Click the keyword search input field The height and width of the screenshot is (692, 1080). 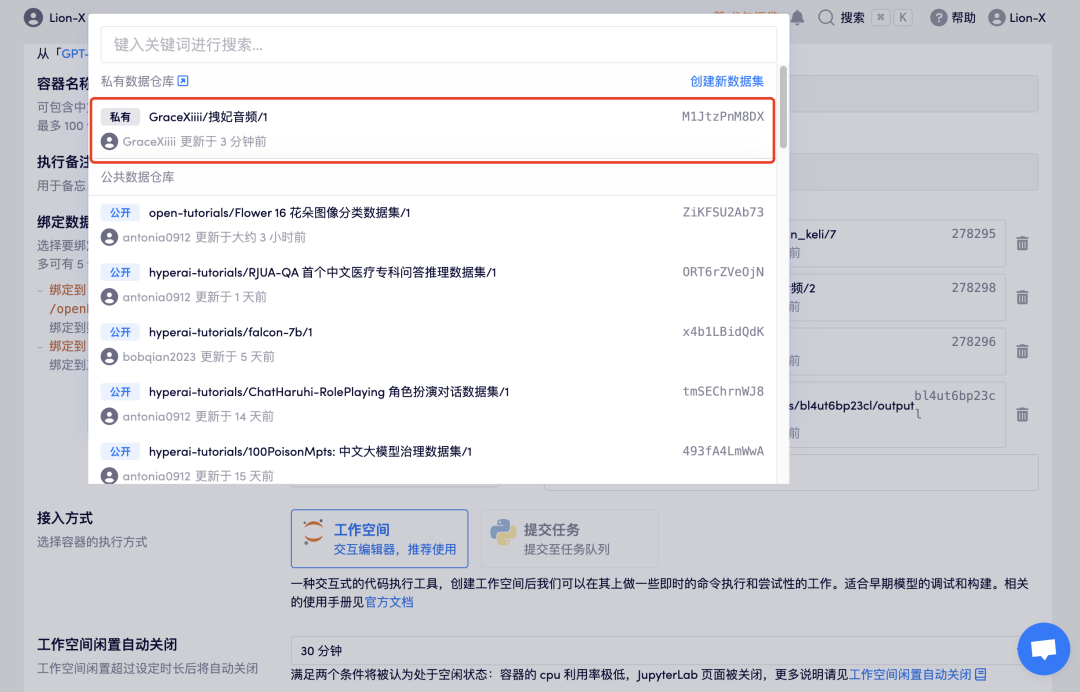(x=438, y=45)
